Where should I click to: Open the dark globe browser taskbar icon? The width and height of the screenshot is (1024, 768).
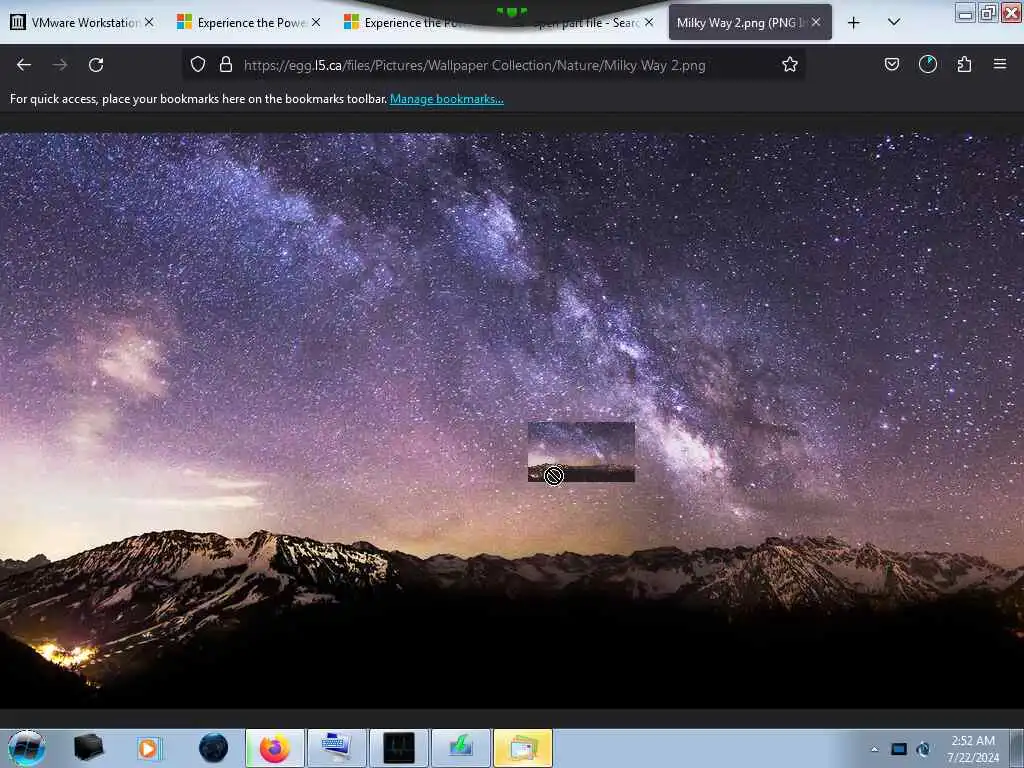click(214, 748)
